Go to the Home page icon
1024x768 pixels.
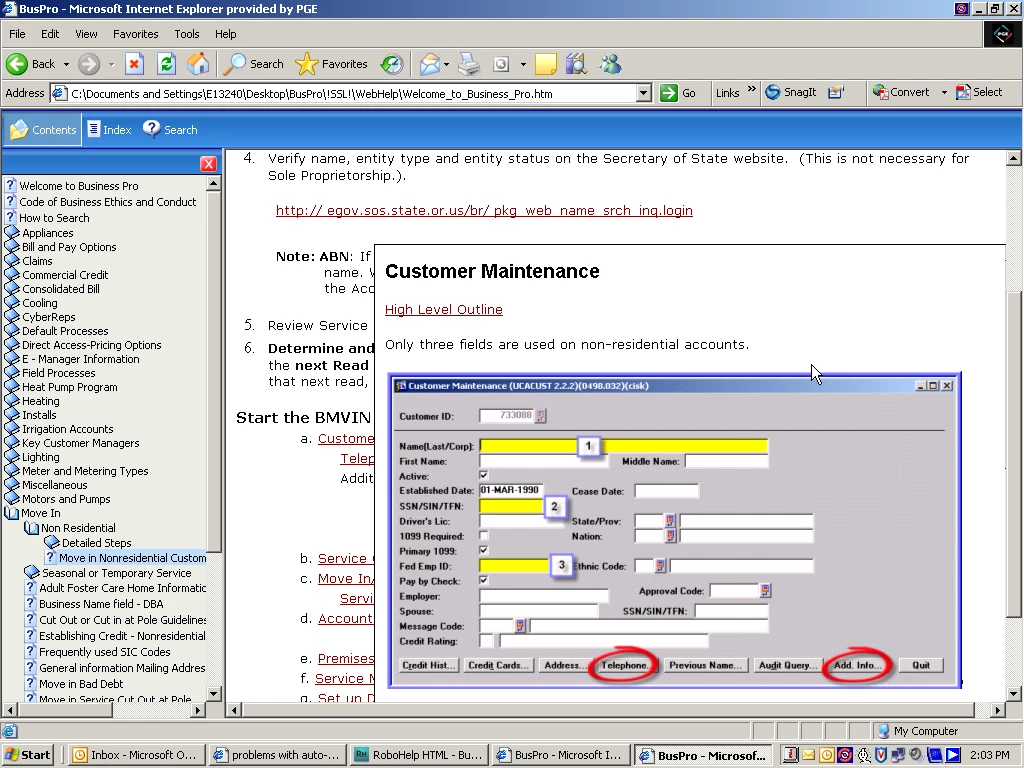click(198, 64)
